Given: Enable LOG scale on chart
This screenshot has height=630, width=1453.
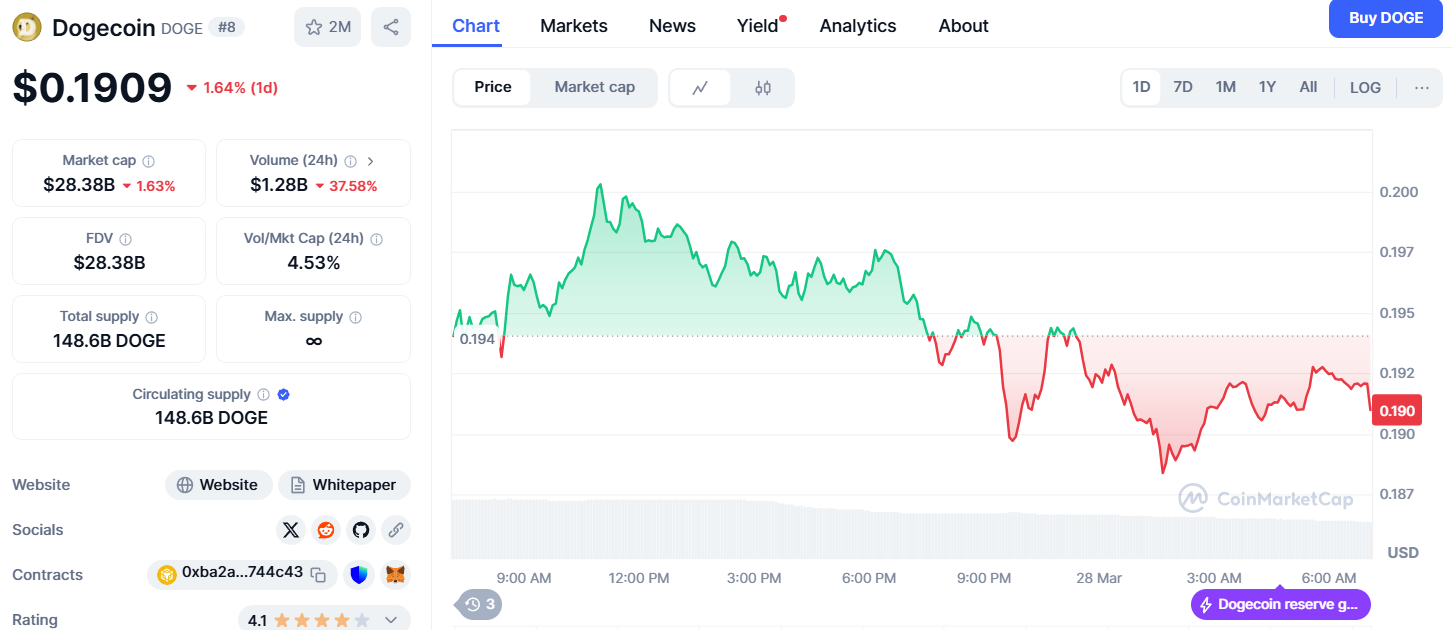Looking at the screenshot, I should [x=1365, y=88].
